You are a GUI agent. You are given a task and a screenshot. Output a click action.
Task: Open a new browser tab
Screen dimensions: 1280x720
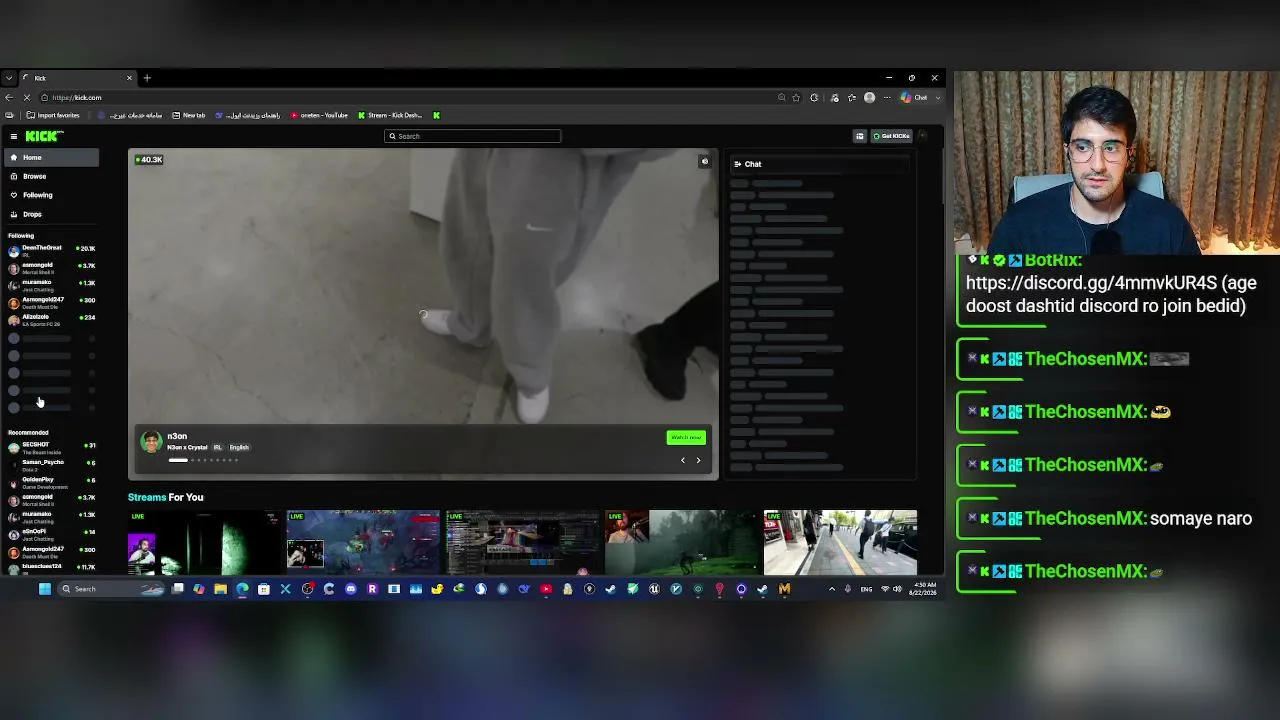click(147, 78)
